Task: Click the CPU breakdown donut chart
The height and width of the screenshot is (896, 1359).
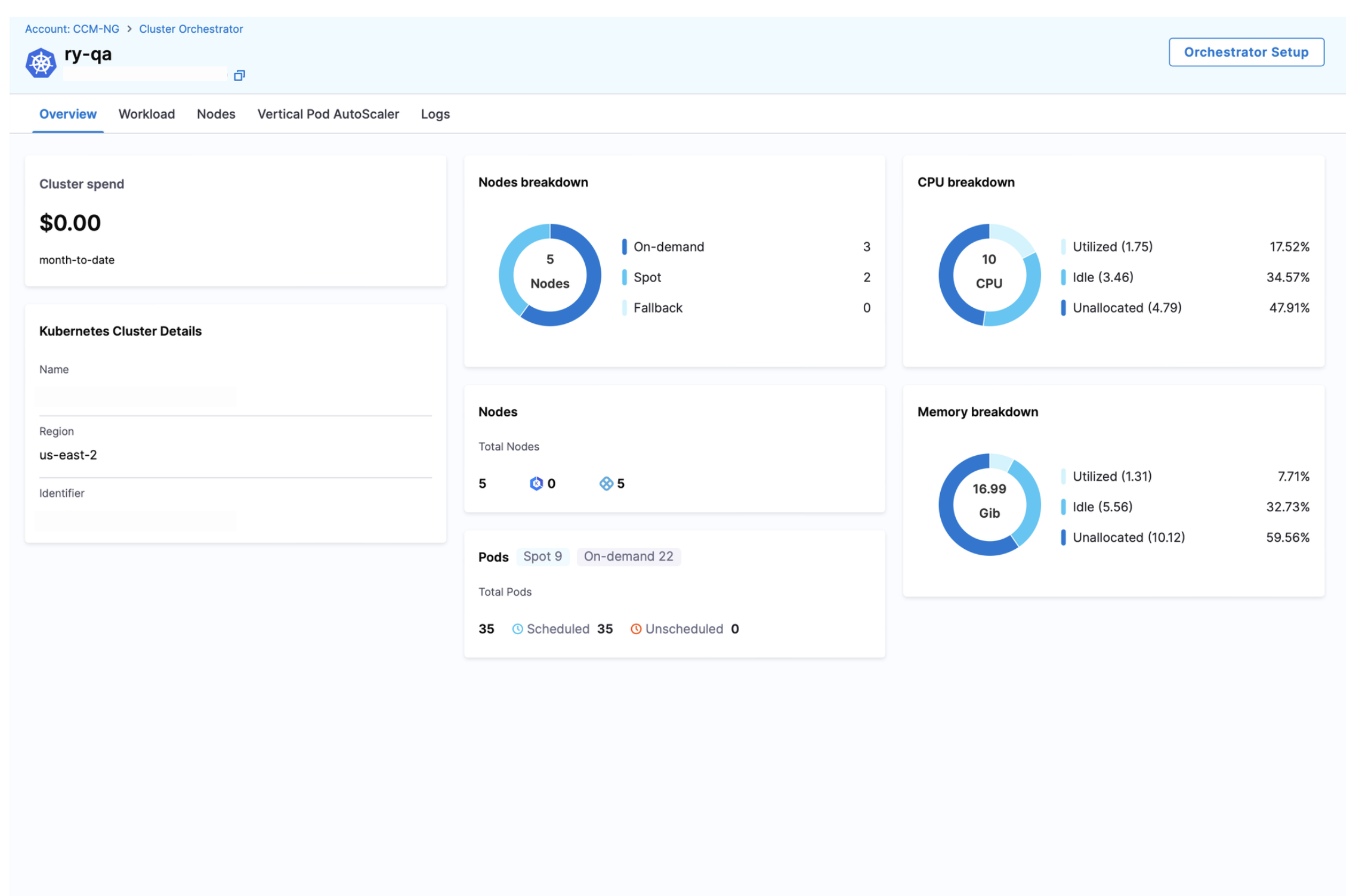Action: pyautogui.click(x=989, y=275)
